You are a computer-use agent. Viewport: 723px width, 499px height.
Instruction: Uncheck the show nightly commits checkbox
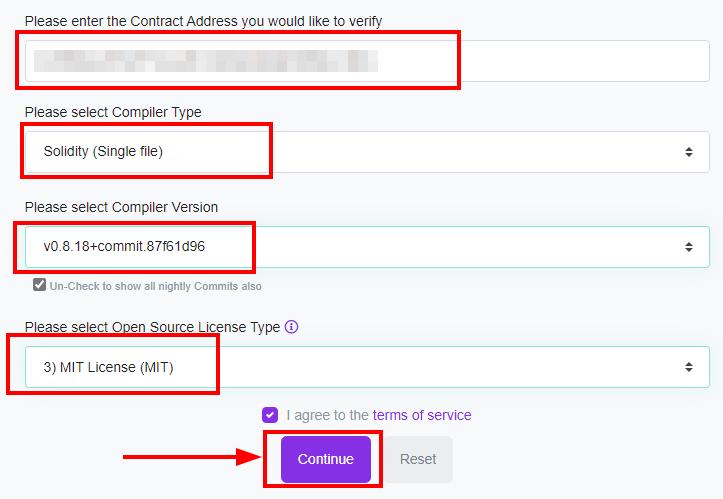40,285
